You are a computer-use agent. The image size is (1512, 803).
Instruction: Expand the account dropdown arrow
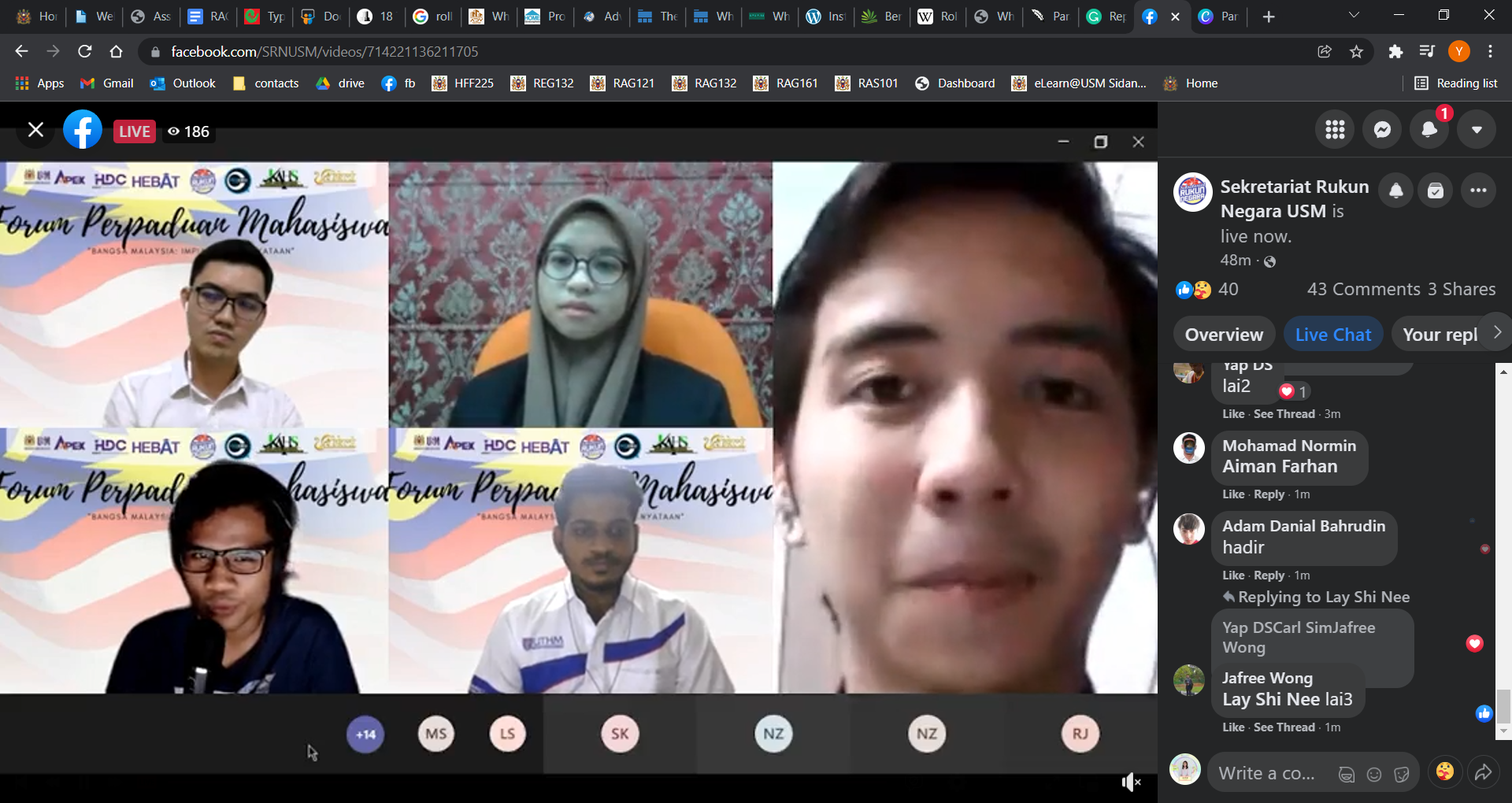click(1477, 129)
